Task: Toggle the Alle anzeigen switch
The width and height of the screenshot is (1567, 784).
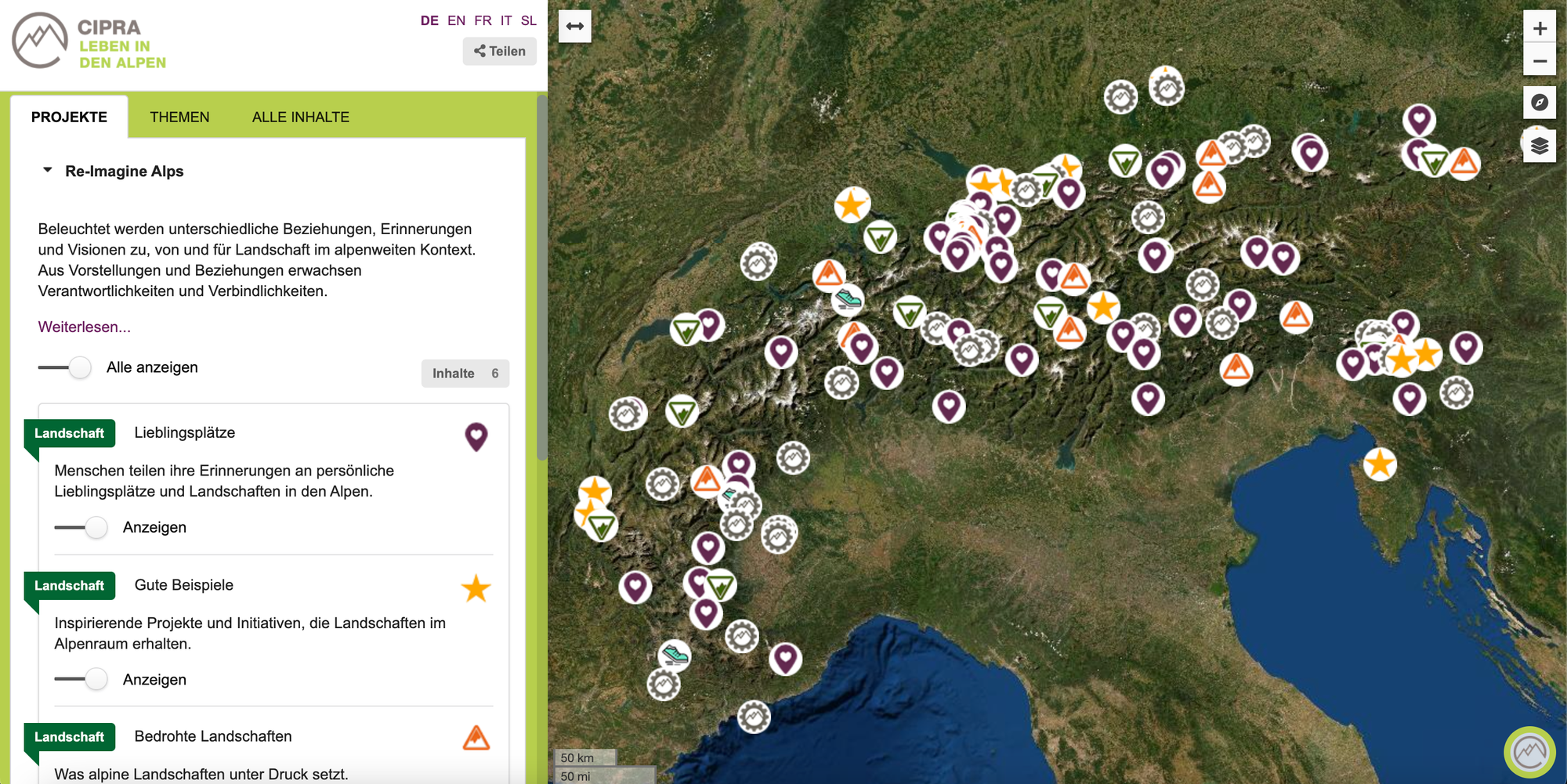Action: point(66,367)
